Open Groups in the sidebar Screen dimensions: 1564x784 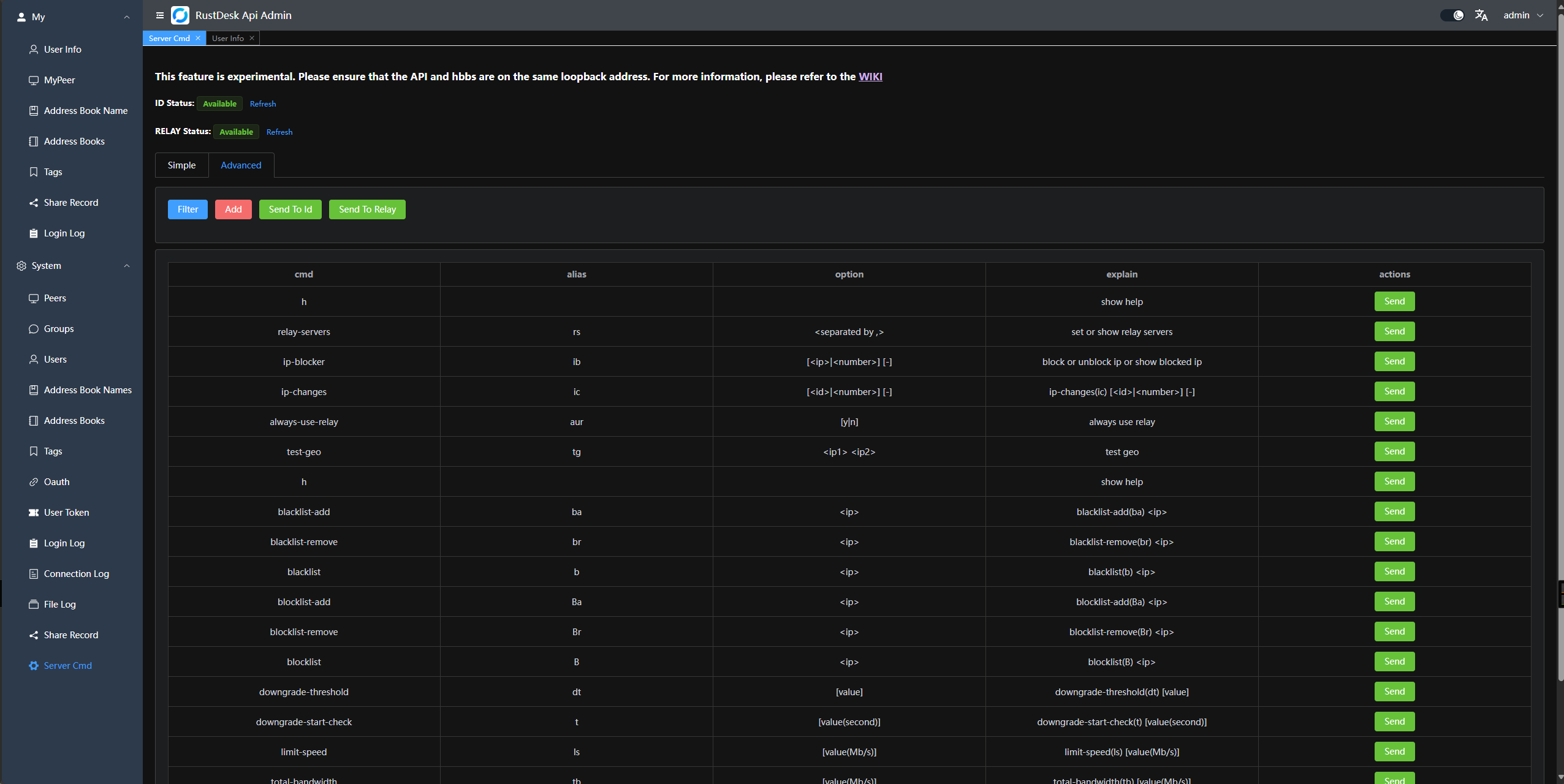tap(58, 329)
